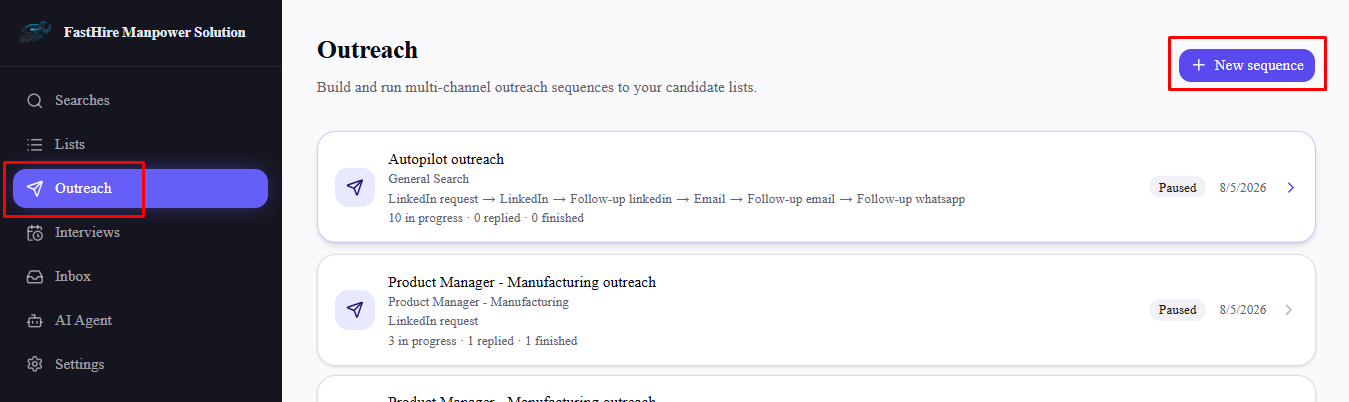Image resolution: width=1349 pixels, height=402 pixels.
Task: Click the Lists icon in sidebar
Action: [35, 145]
